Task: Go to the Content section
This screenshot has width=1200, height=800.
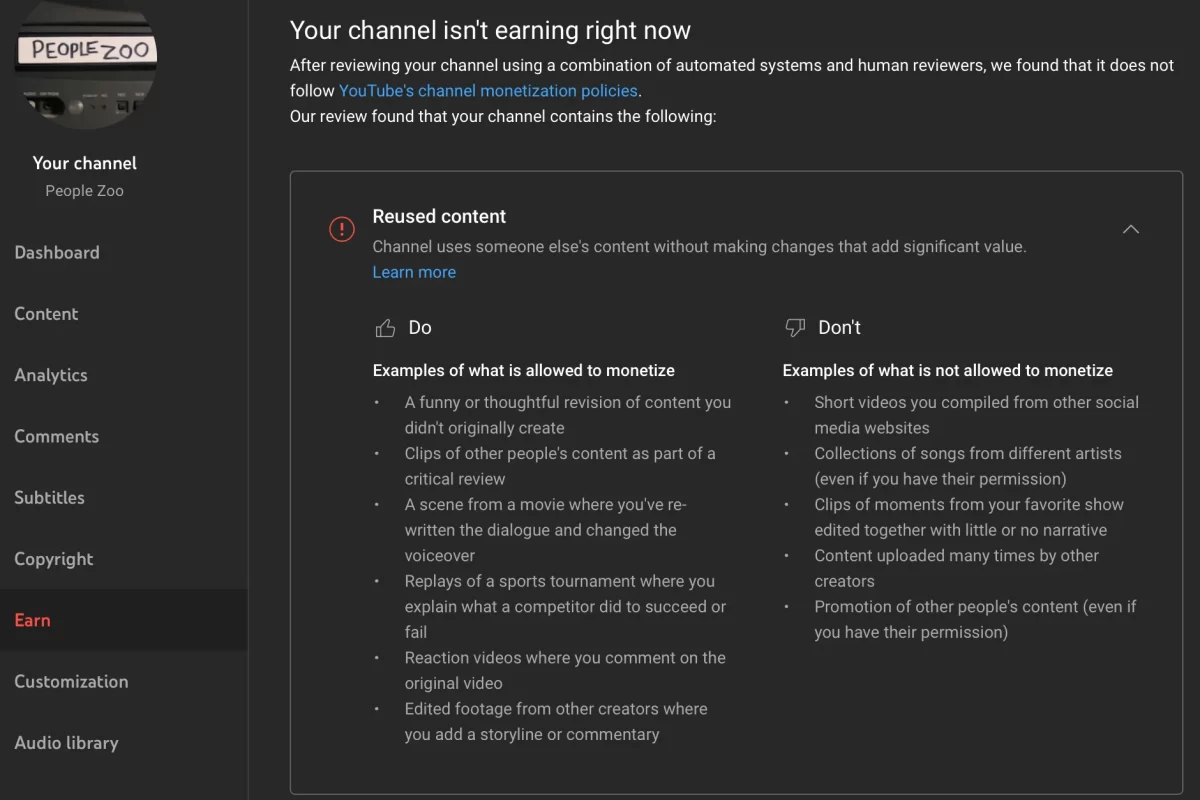Action: pyautogui.click(x=46, y=313)
